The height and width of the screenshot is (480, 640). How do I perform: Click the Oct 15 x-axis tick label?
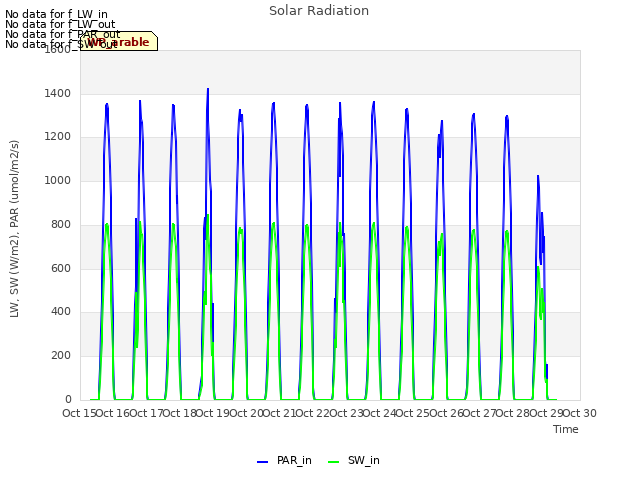pos(79,413)
